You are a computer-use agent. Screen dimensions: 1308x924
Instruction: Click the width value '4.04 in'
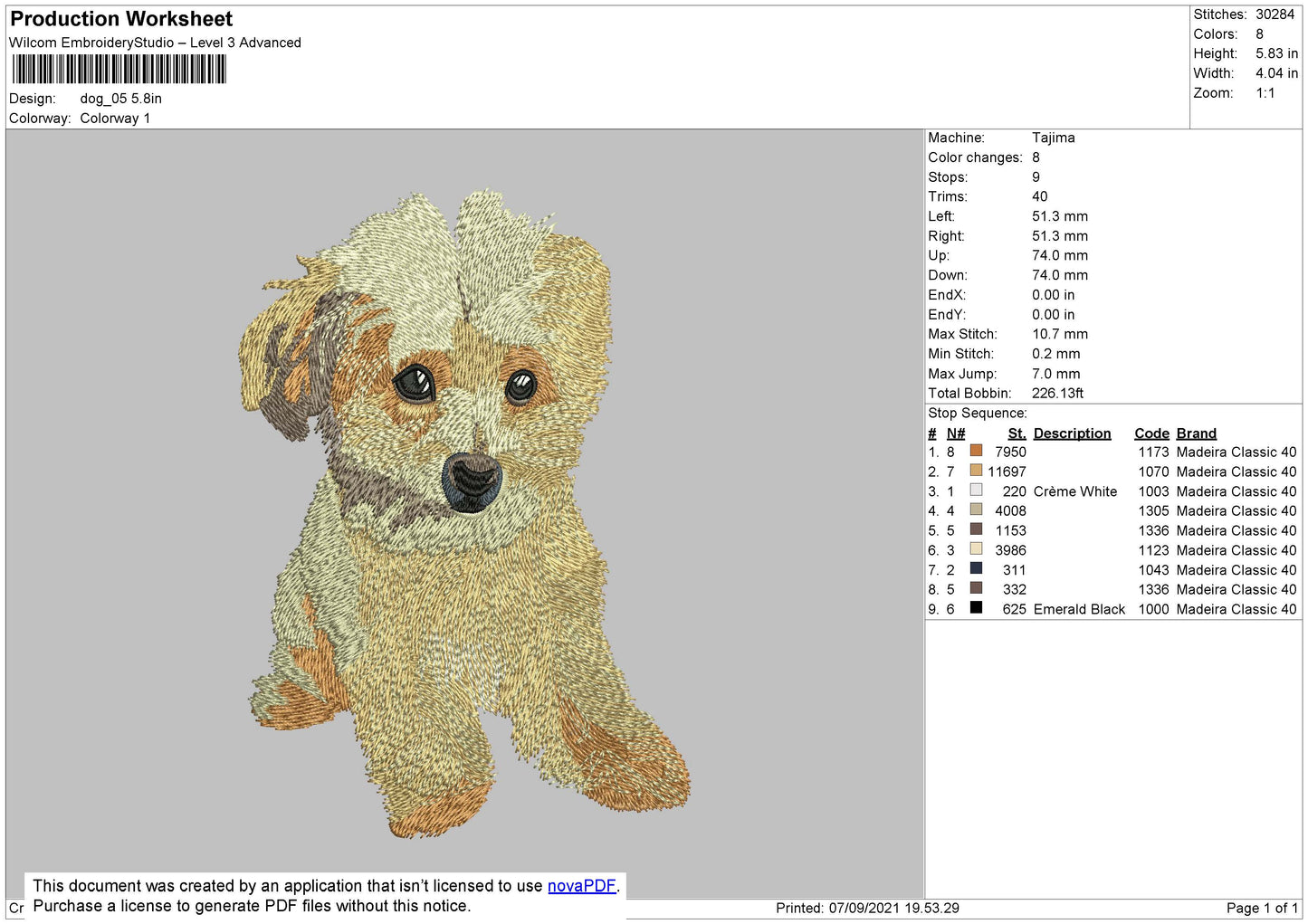[x=1276, y=73]
